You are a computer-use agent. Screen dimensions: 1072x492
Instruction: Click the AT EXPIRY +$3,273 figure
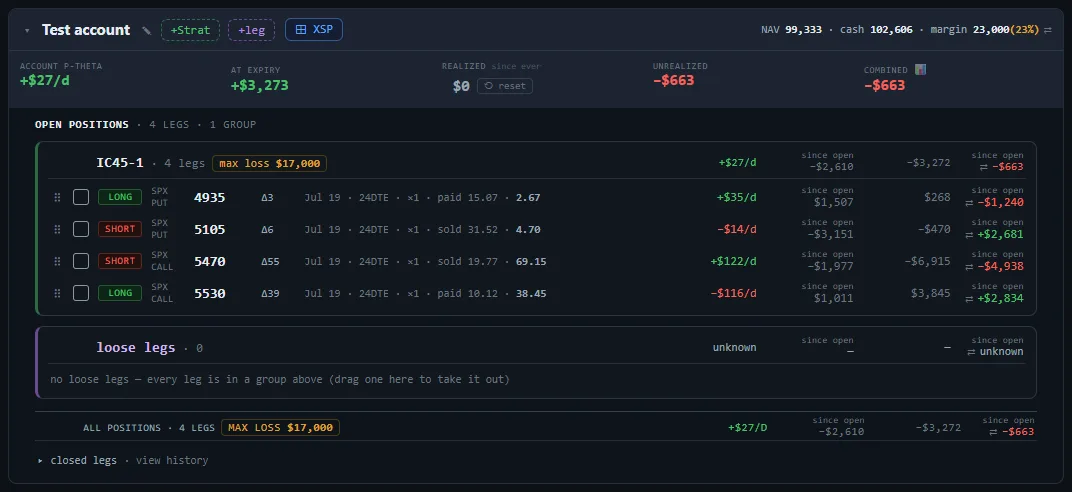pos(260,85)
